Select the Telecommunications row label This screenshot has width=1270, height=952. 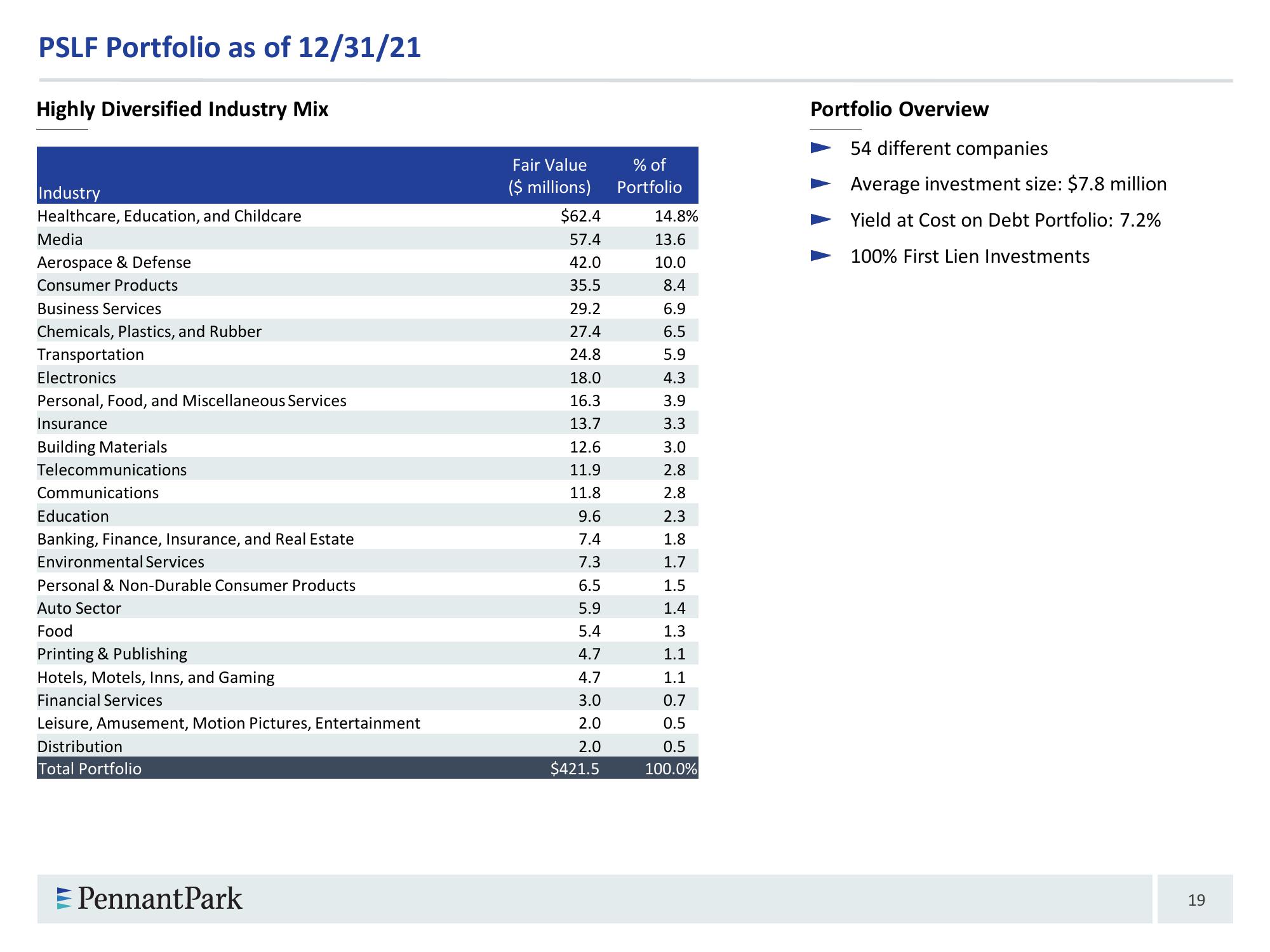tap(112, 470)
